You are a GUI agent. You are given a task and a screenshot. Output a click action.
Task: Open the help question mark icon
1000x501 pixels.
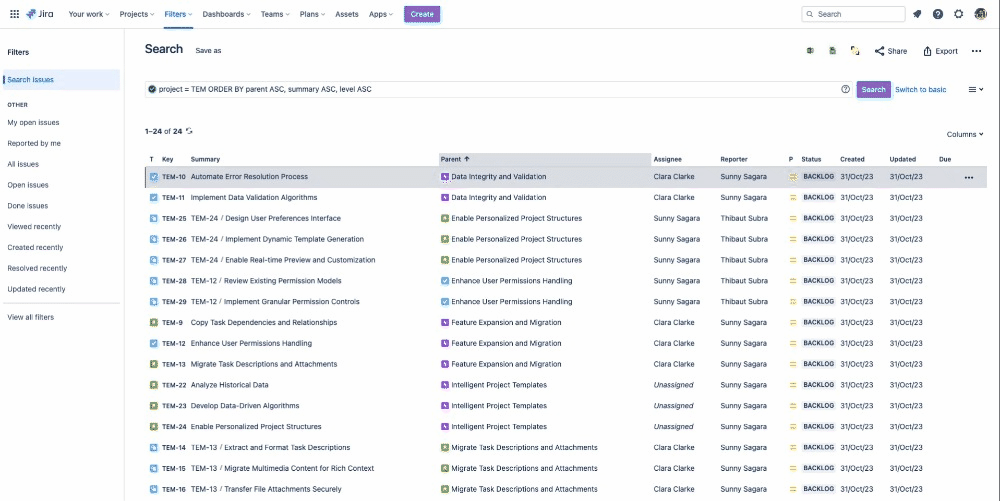click(x=938, y=14)
